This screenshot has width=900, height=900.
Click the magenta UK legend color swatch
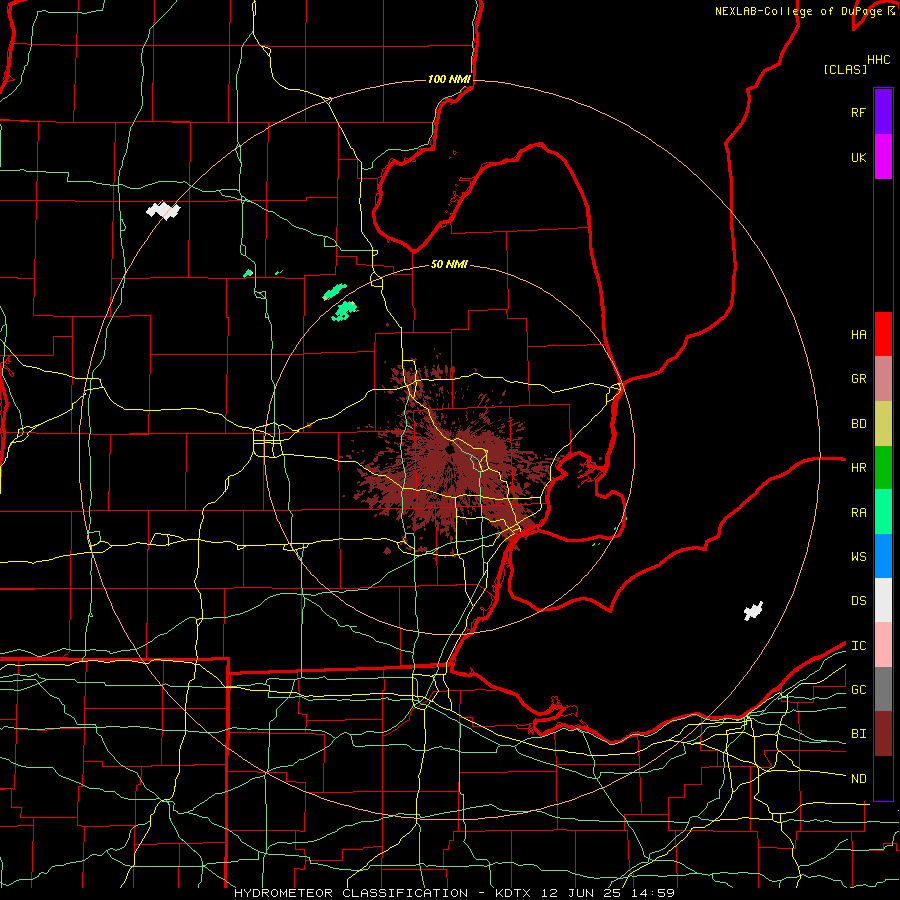pos(883,157)
